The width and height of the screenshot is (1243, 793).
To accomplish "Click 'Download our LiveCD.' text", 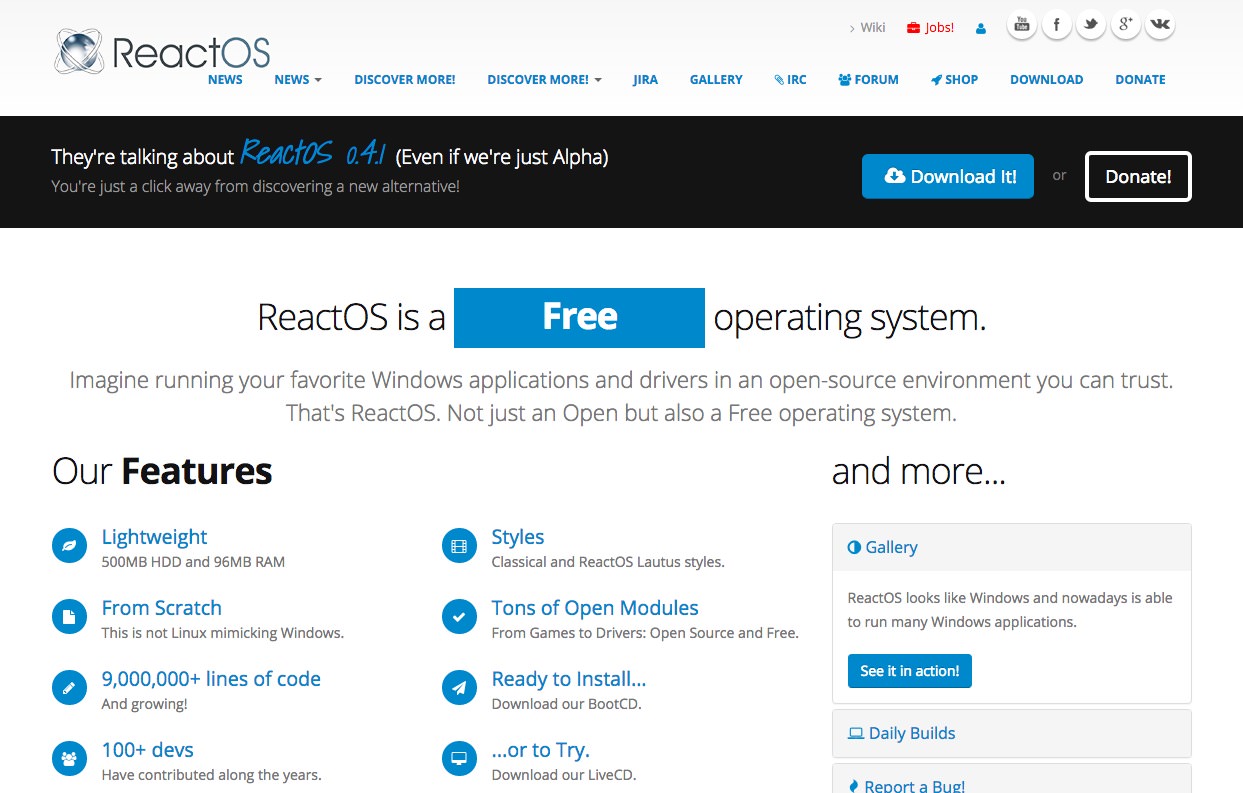I will tap(564, 775).
